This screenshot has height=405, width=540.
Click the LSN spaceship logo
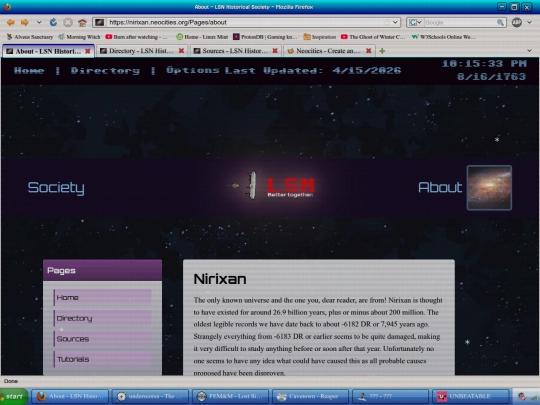click(x=252, y=186)
